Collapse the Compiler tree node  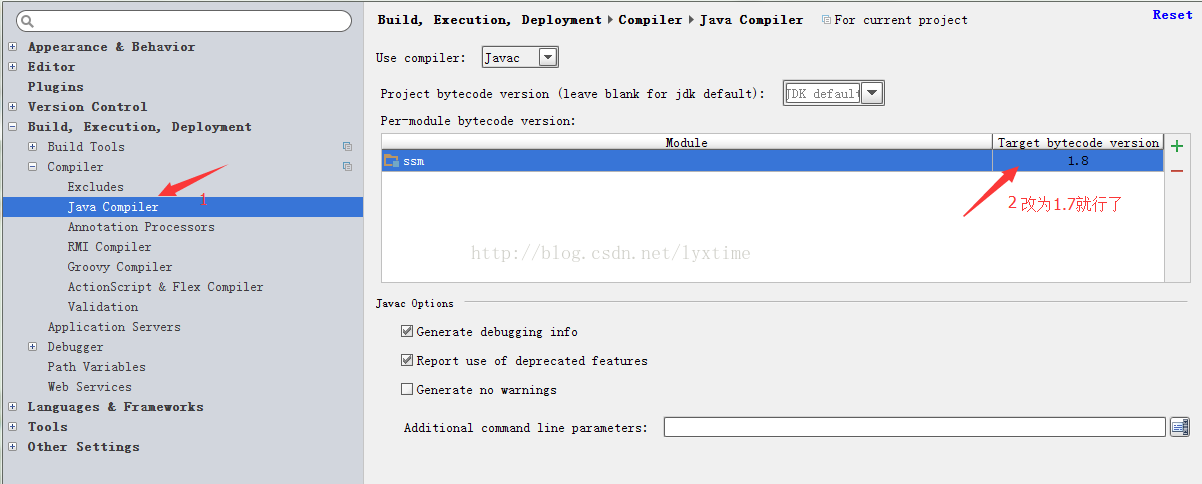tap(33, 167)
